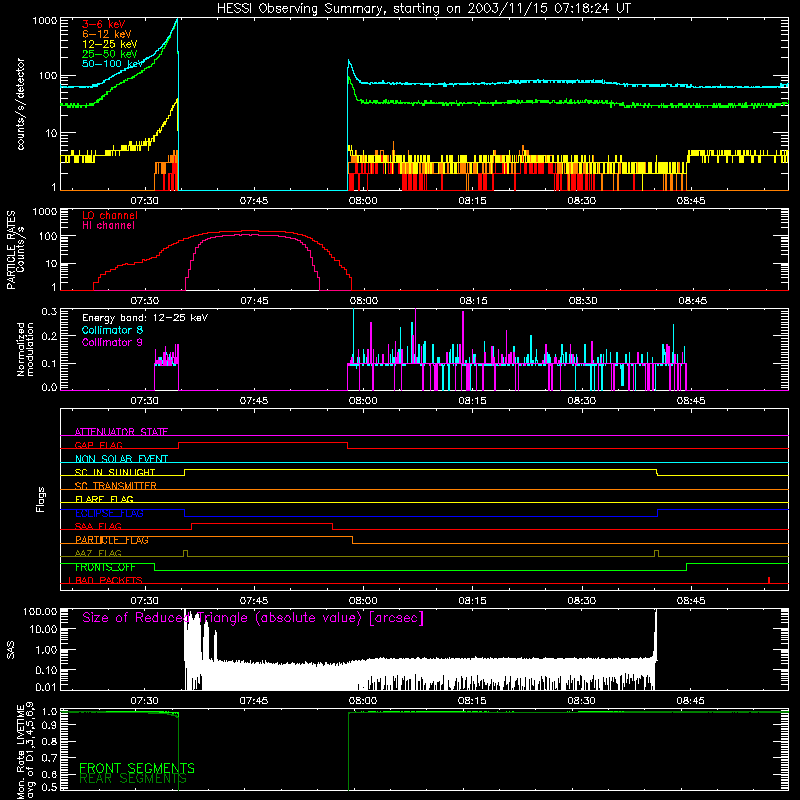Click the GAP_FLAG label
The height and width of the screenshot is (800, 800).
click(98, 445)
